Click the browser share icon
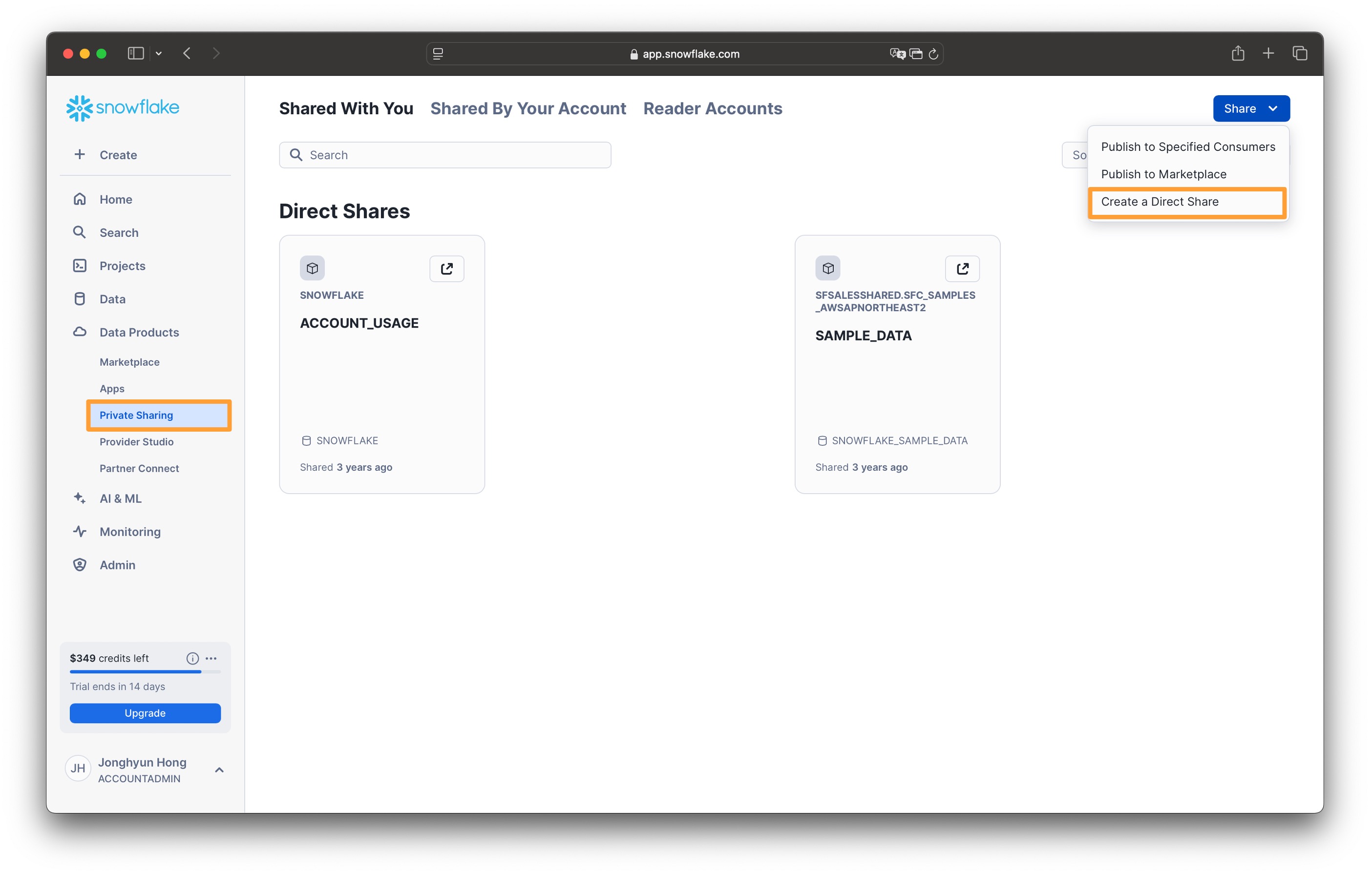 [x=1238, y=54]
